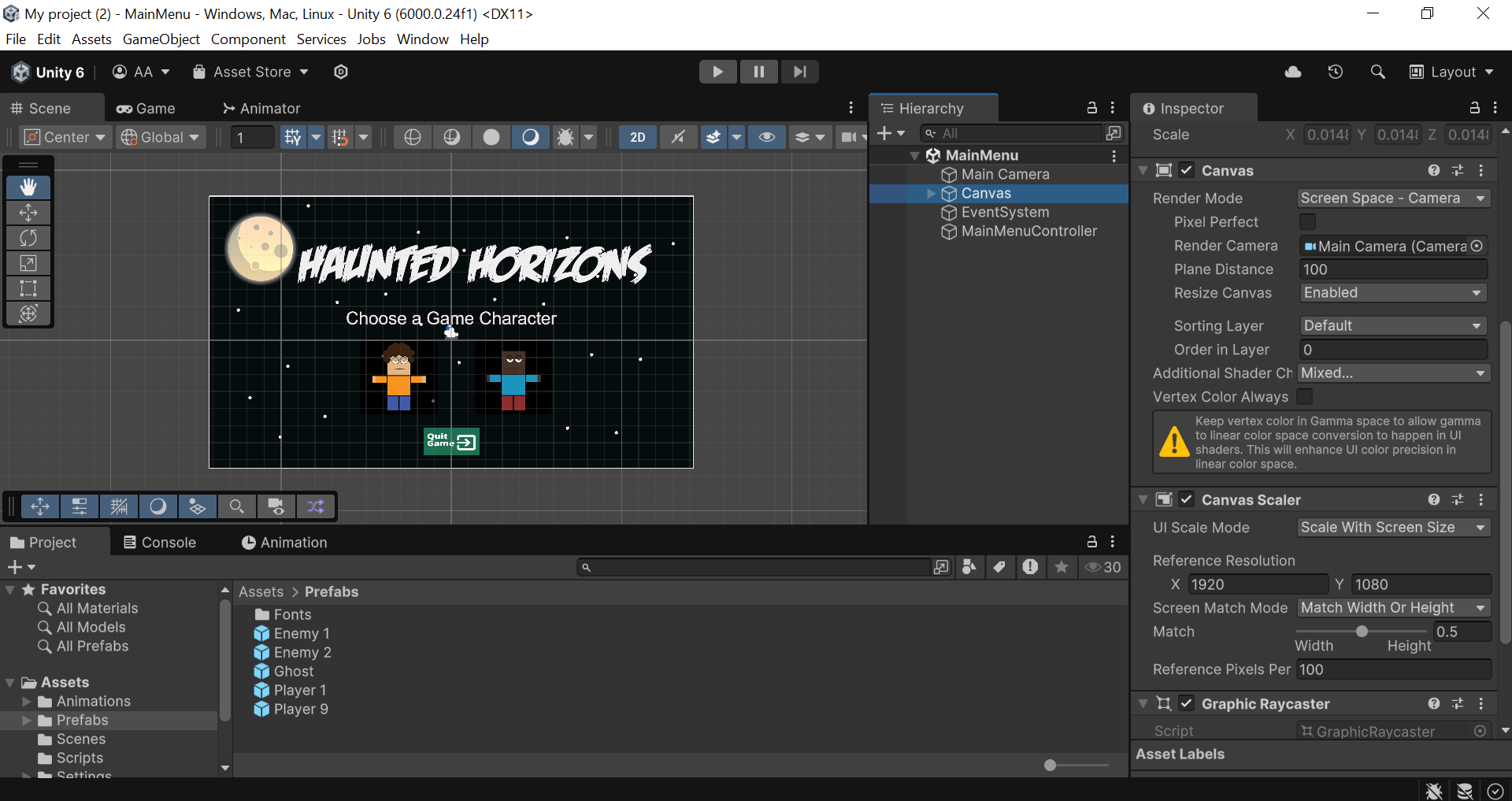This screenshot has height=801, width=1512.
Task: Open the Undo History icon
Action: (x=1336, y=72)
